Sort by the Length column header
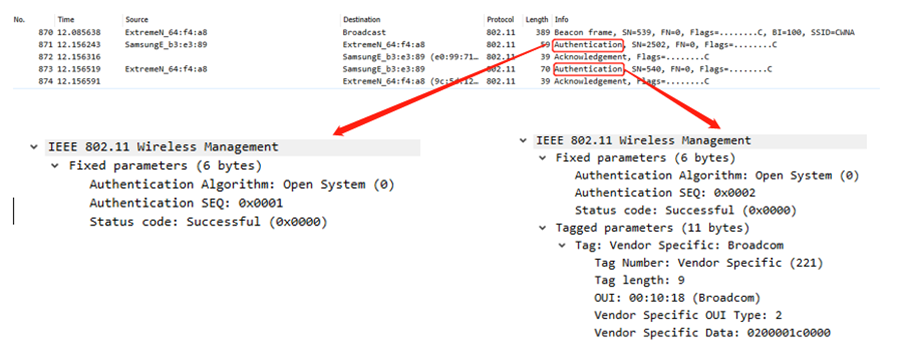Viewport: 900px width, 360px height. (537, 20)
